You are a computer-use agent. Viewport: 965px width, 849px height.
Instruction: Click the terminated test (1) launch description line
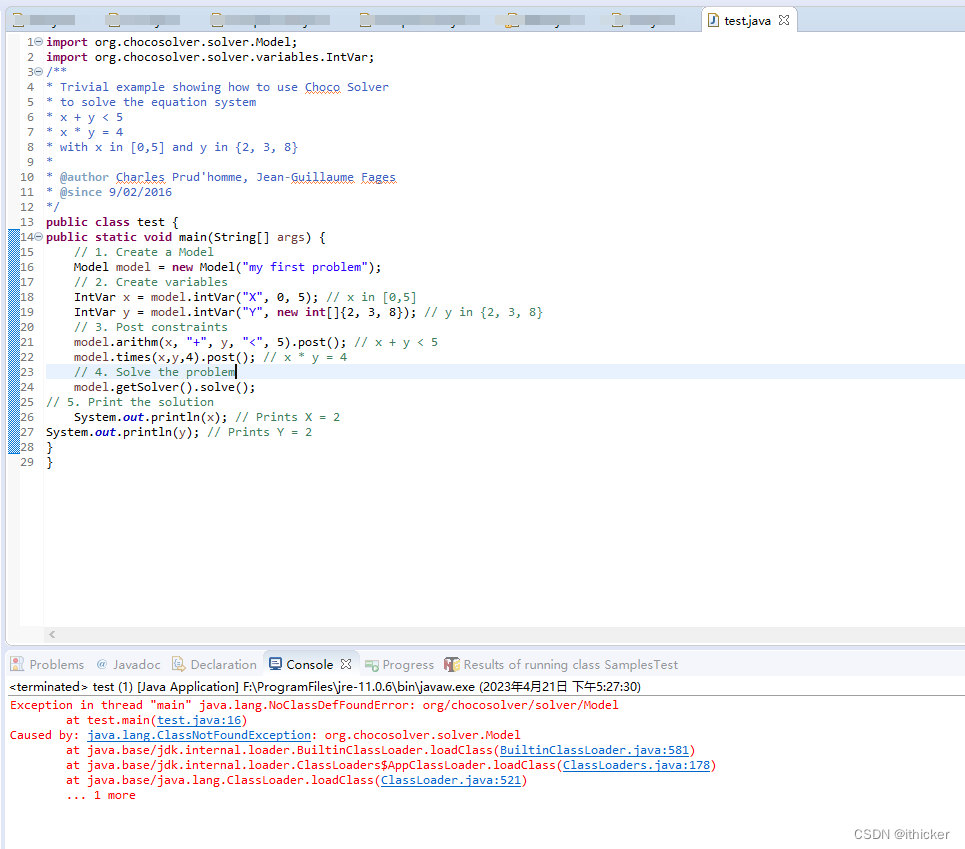325,687
